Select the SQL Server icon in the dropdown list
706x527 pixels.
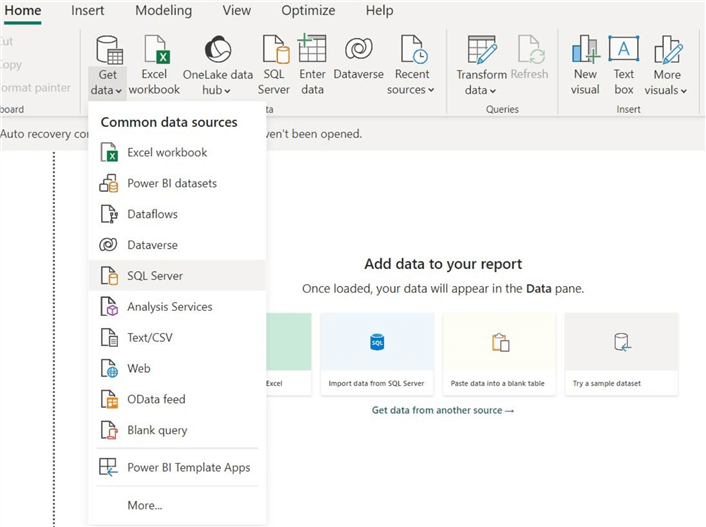[109, 276]
